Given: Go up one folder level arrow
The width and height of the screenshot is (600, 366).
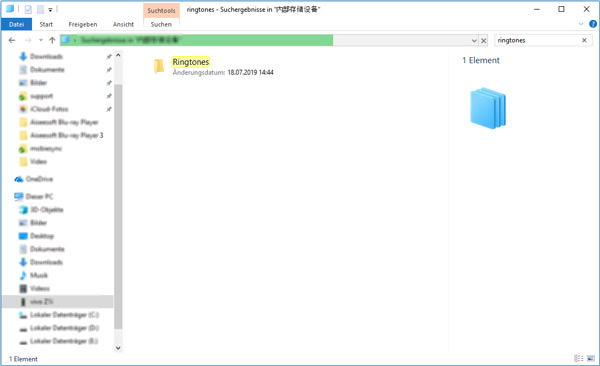Looking at the screenshot, I should coord(52,40).
